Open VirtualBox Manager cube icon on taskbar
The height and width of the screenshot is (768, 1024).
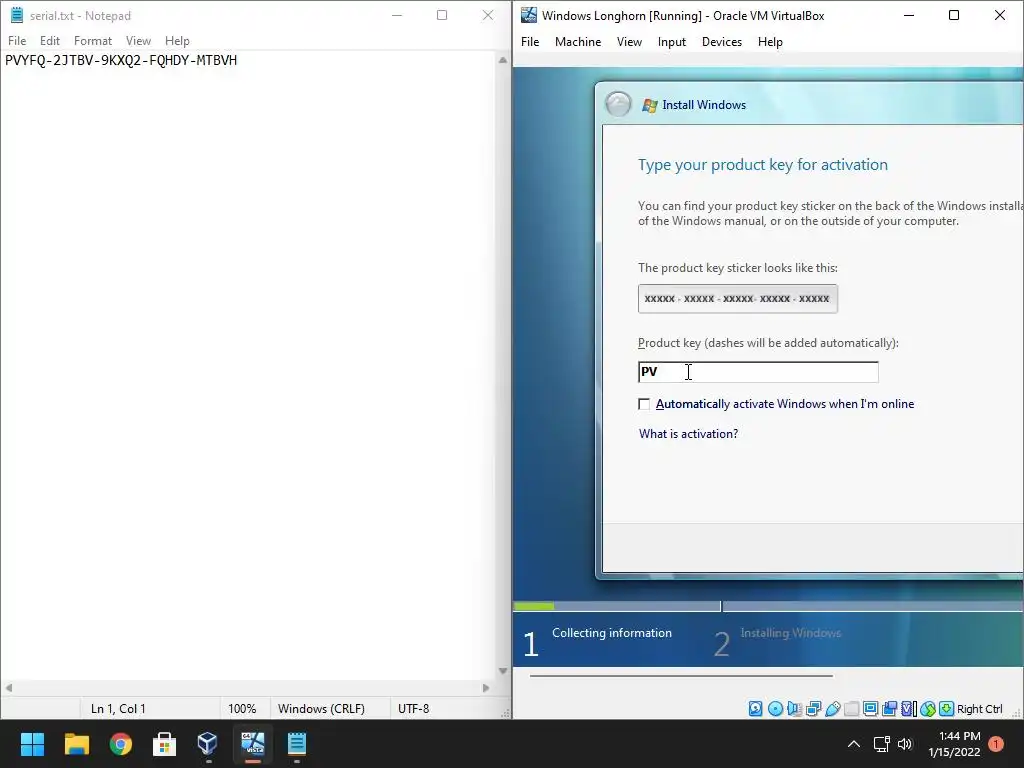[208, 743]
